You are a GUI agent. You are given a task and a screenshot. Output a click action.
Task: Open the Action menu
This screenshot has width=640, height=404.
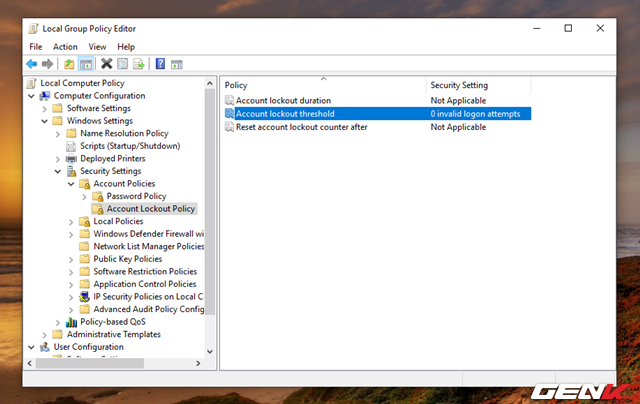click(x=65, y=47)
